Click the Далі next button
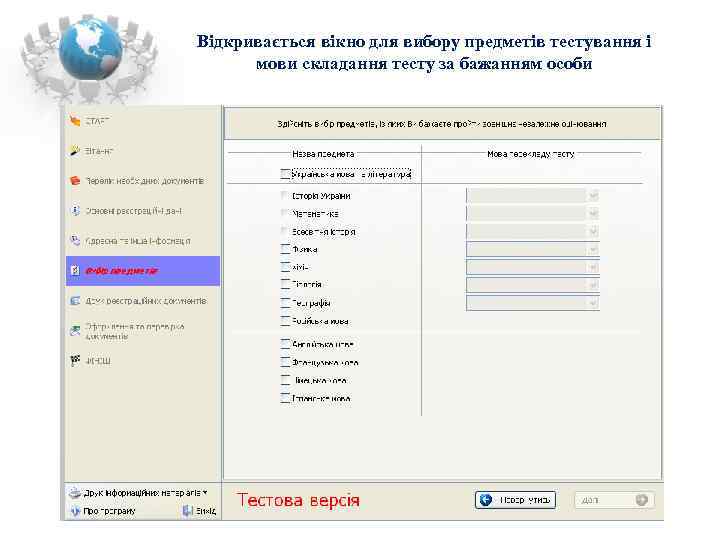Image resolution: width=720 pixels, height=540 pixels. 614,500
